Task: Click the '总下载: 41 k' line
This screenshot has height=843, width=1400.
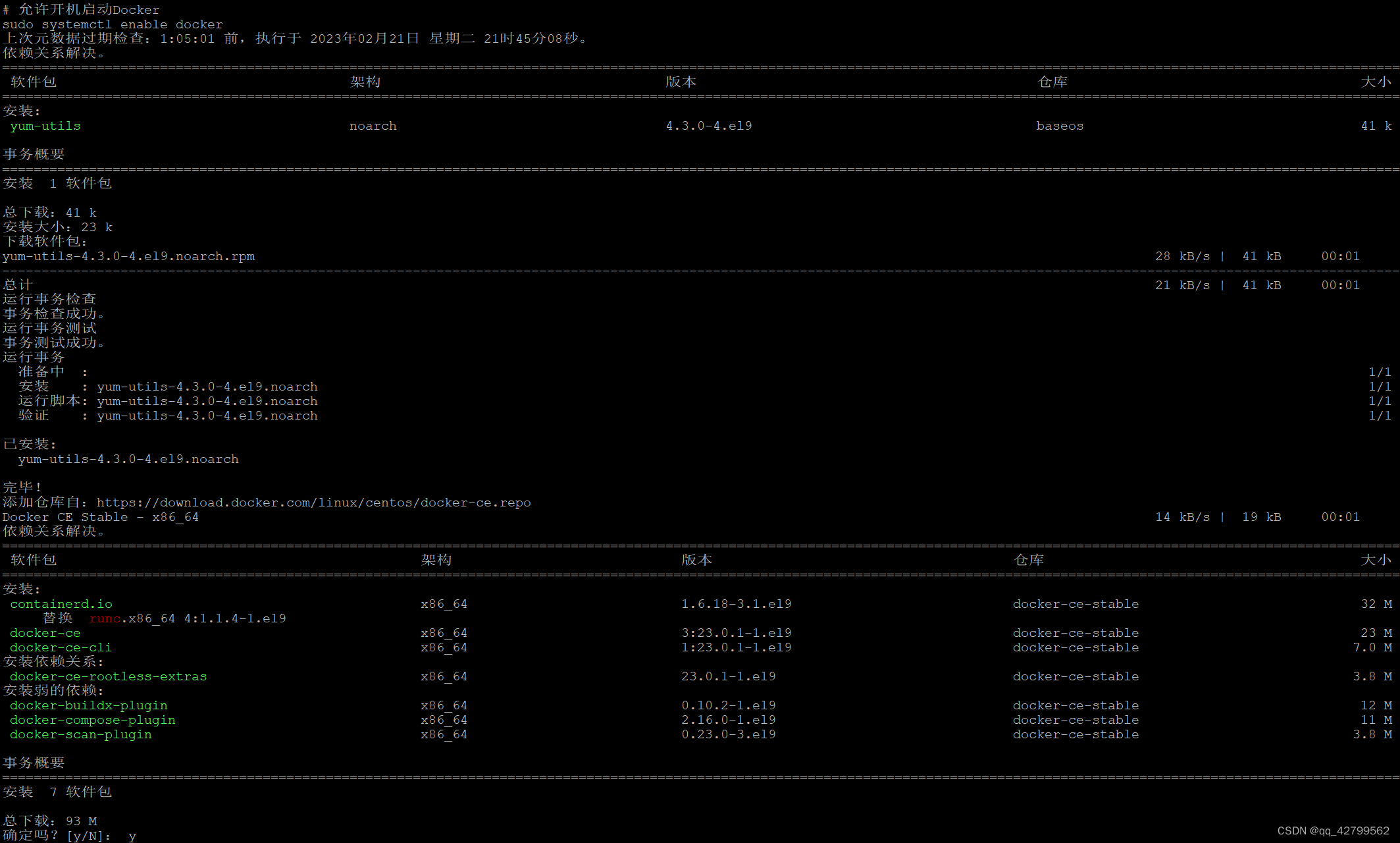Action: coord(50,213)
